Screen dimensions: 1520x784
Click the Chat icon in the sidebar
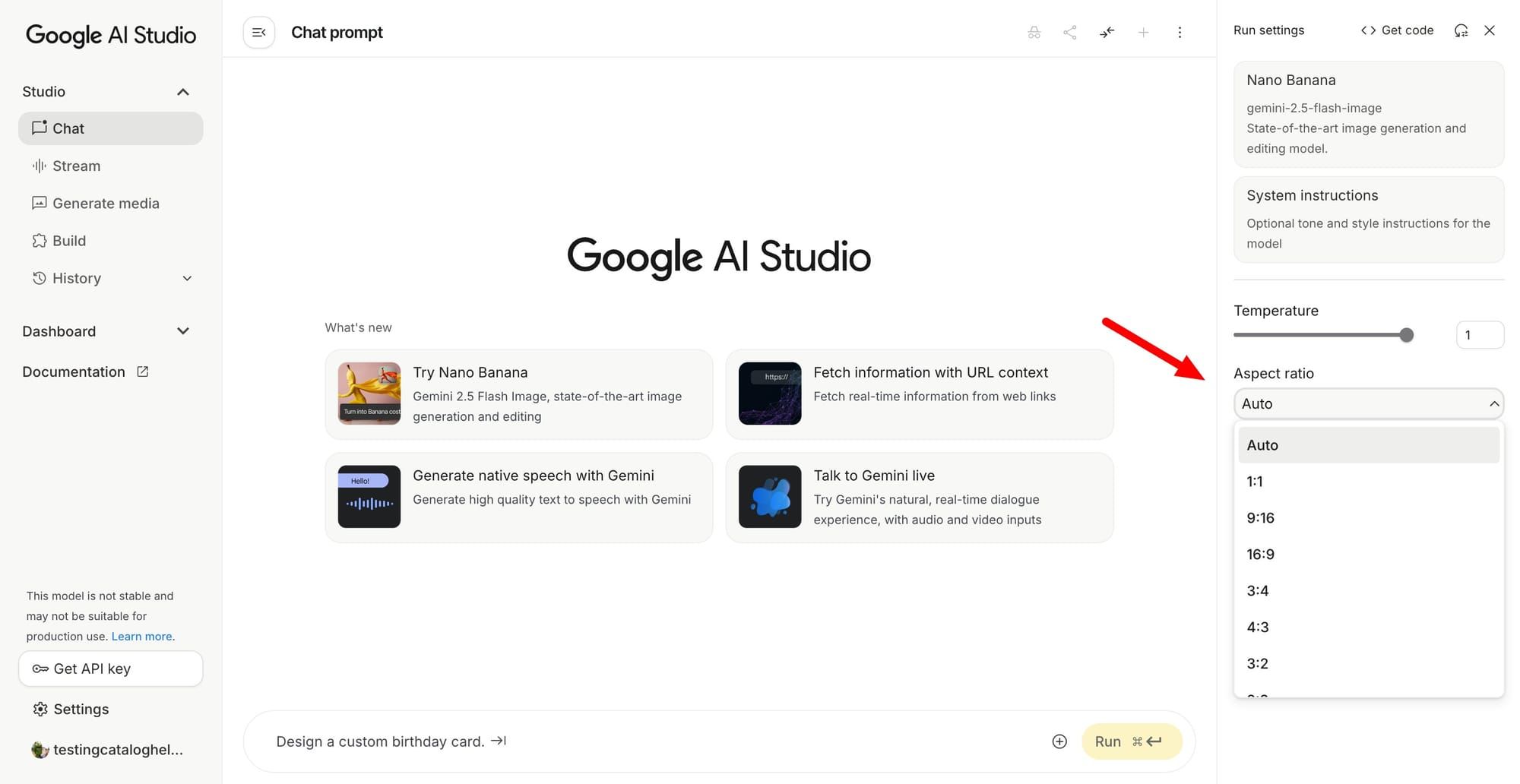click(x=40, y=128)
